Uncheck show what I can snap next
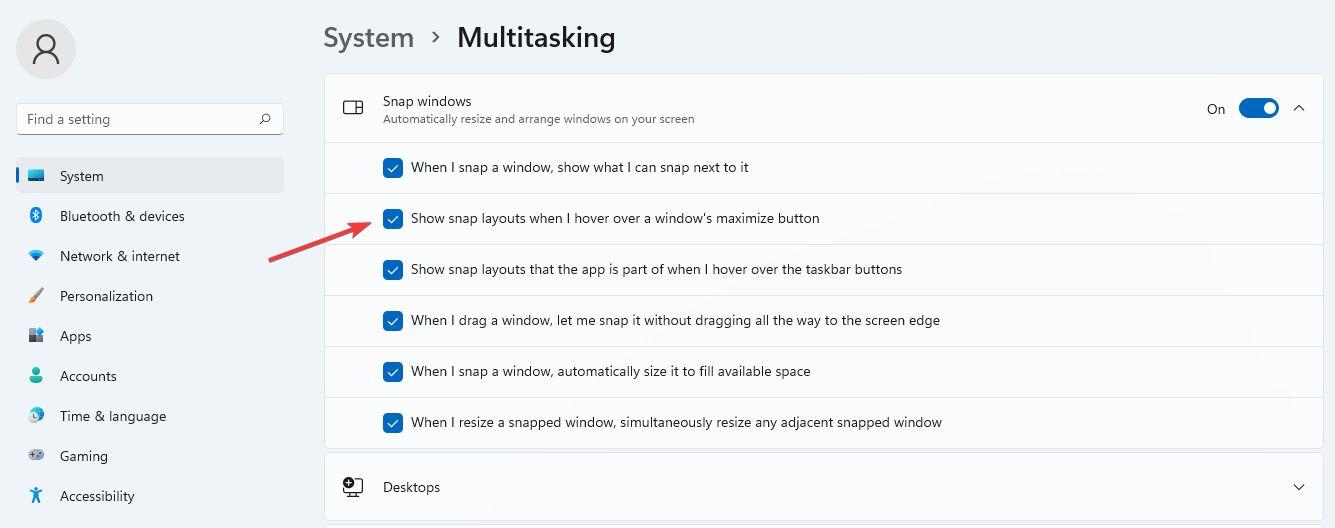 [393, 168]
